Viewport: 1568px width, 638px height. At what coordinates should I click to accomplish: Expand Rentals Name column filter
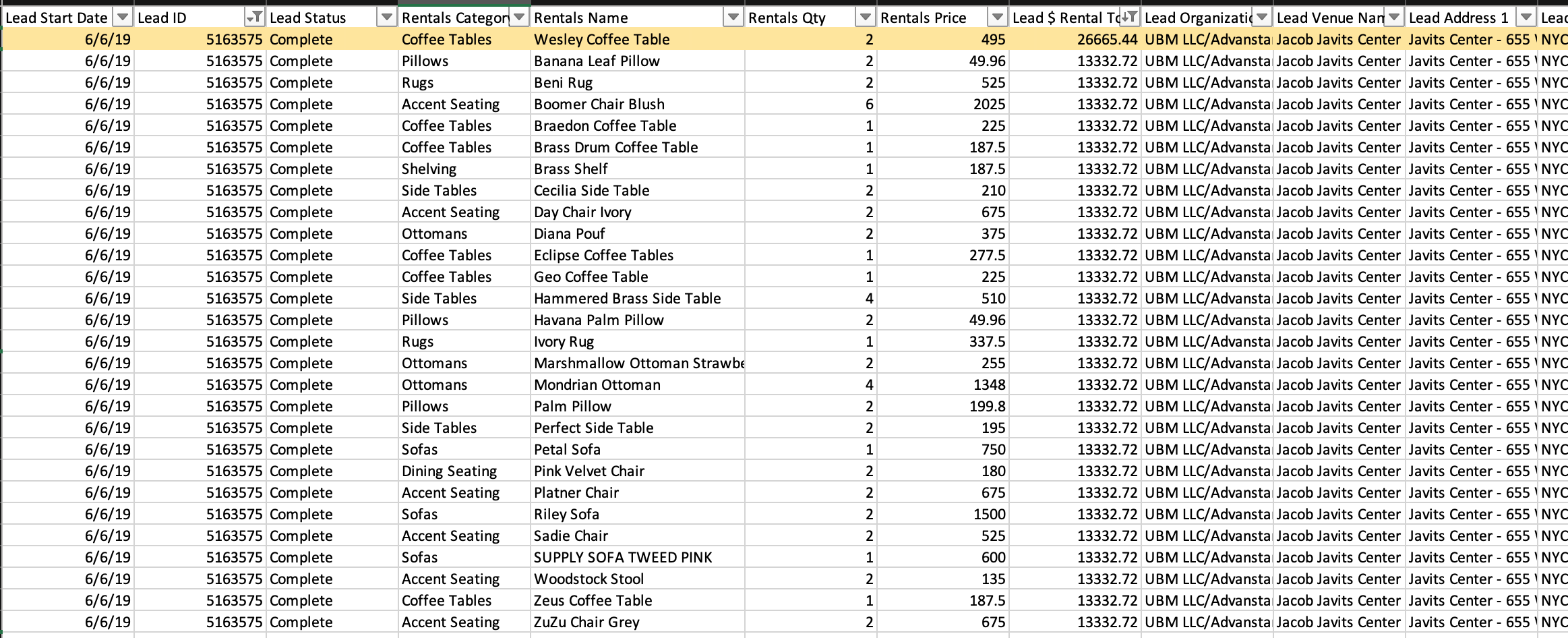coord(733,18)
